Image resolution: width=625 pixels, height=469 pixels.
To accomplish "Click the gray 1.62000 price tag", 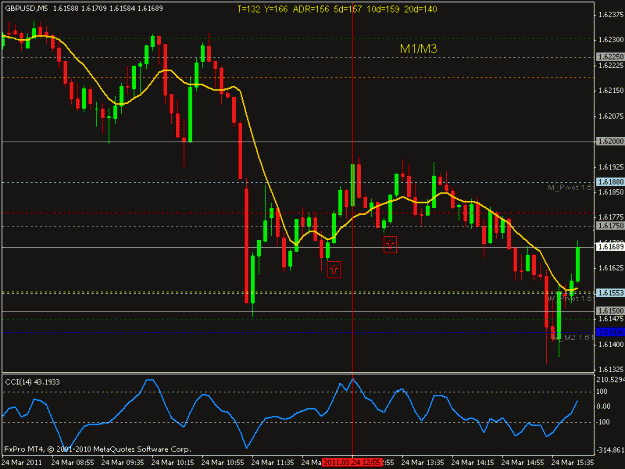I will 610,141.
